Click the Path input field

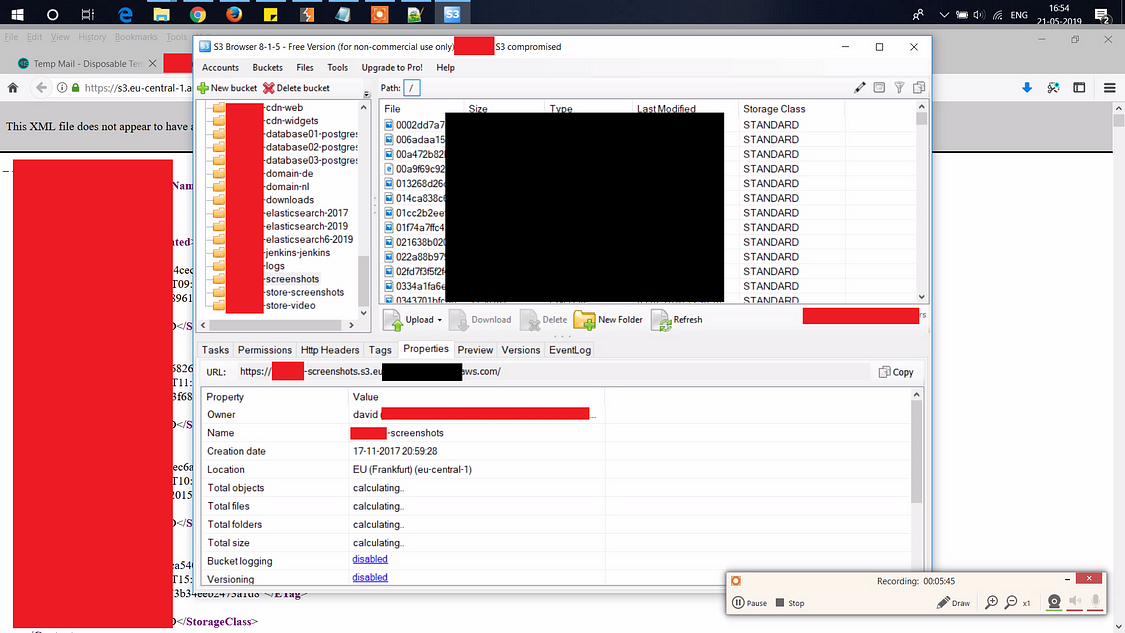[412, 88]
